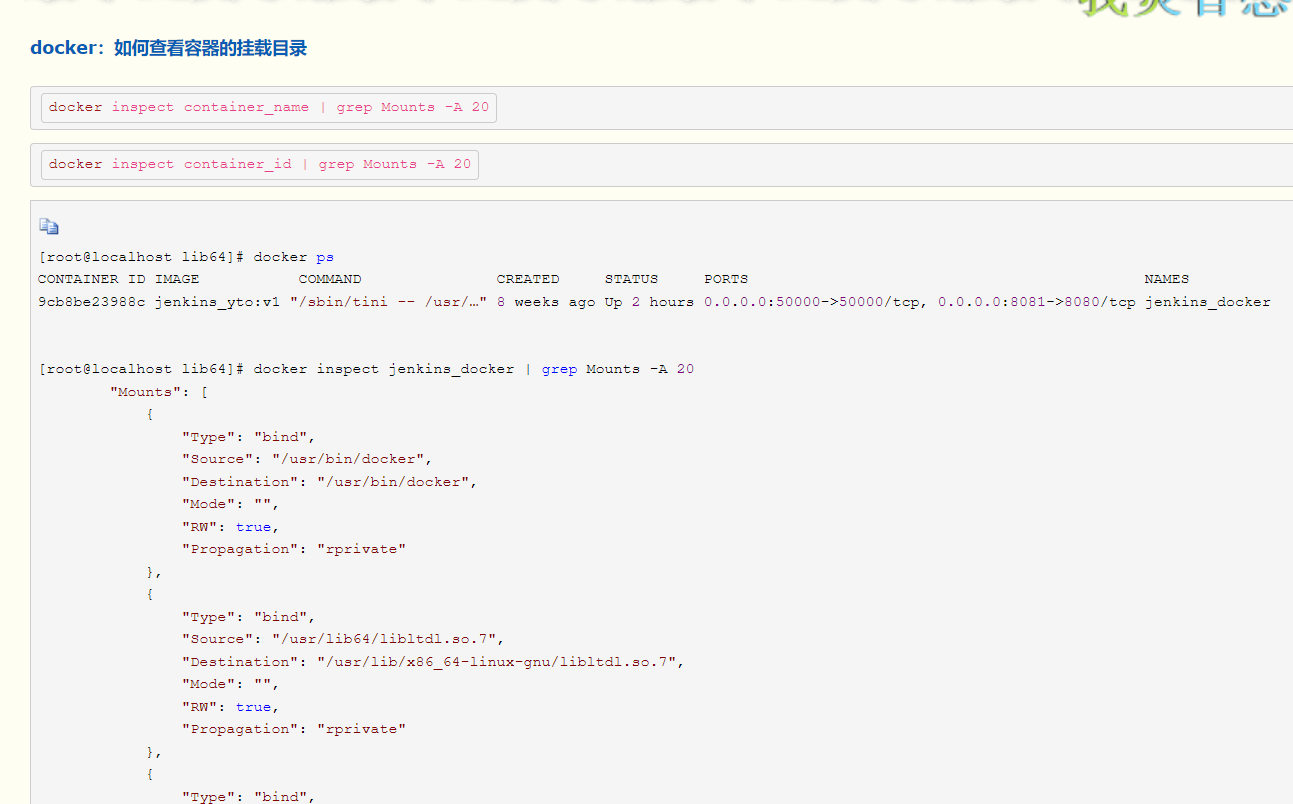1293x804 pixels.
Task: Click the copy code icon above terminal output
Action: [49, 227]
